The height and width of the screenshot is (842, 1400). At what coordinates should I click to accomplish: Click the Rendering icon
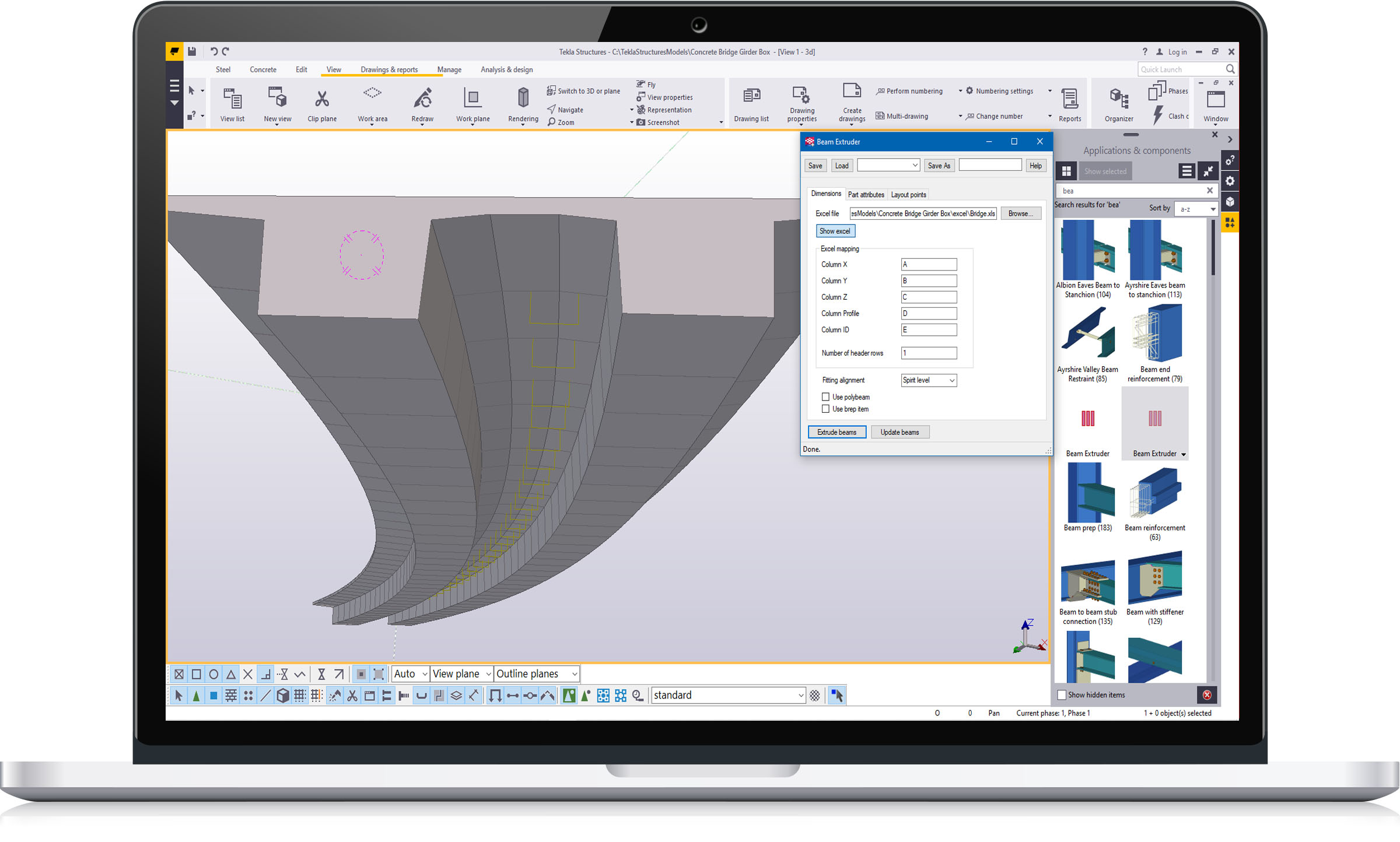tap(523, 97)
